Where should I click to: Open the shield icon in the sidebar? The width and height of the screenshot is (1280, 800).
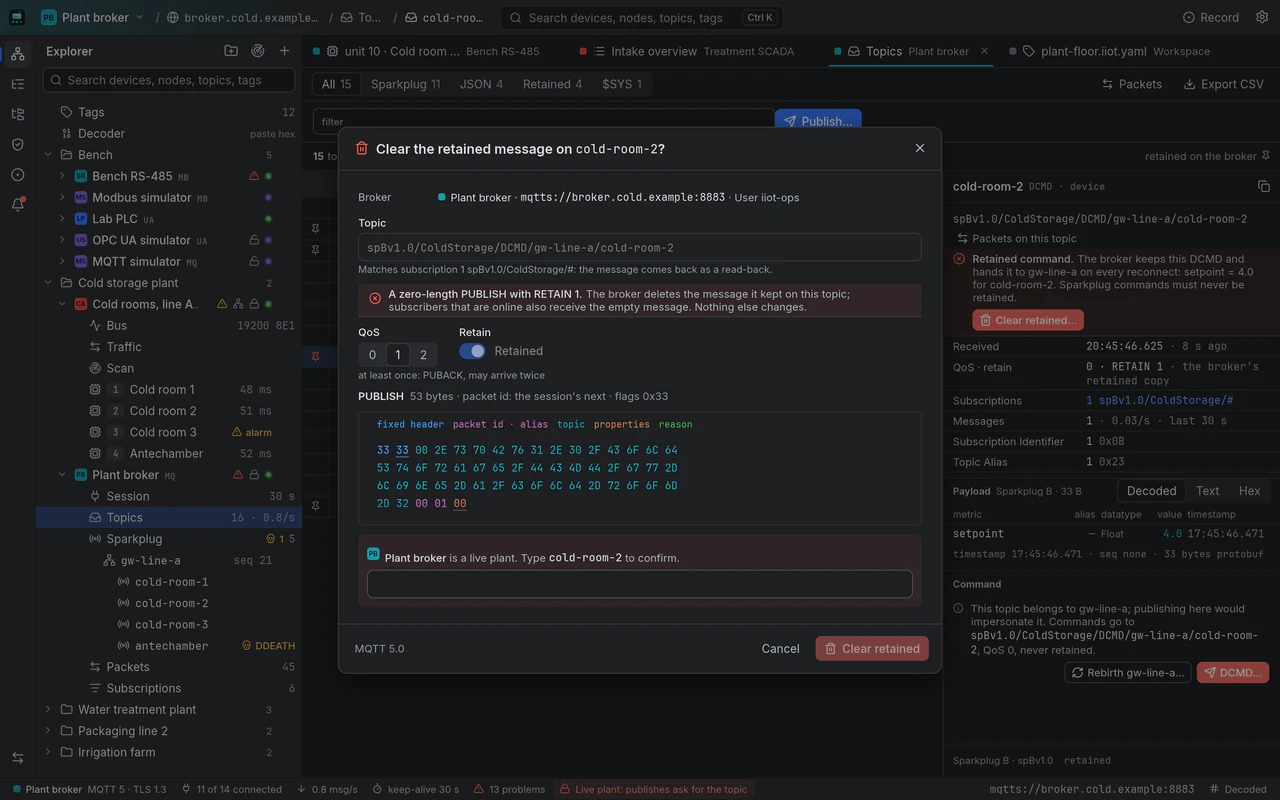17,144
